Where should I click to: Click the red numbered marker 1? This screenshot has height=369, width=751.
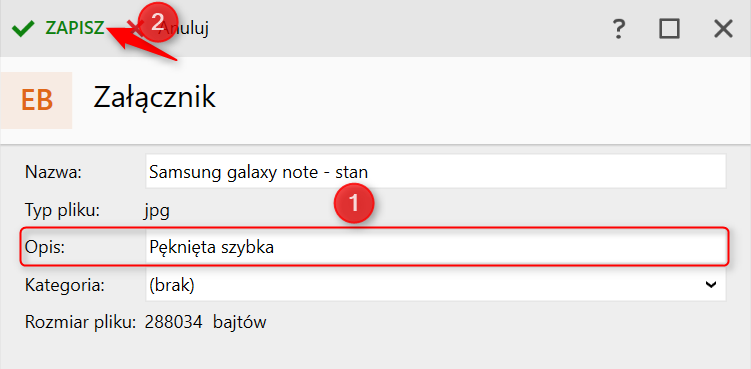click(353, 204)
